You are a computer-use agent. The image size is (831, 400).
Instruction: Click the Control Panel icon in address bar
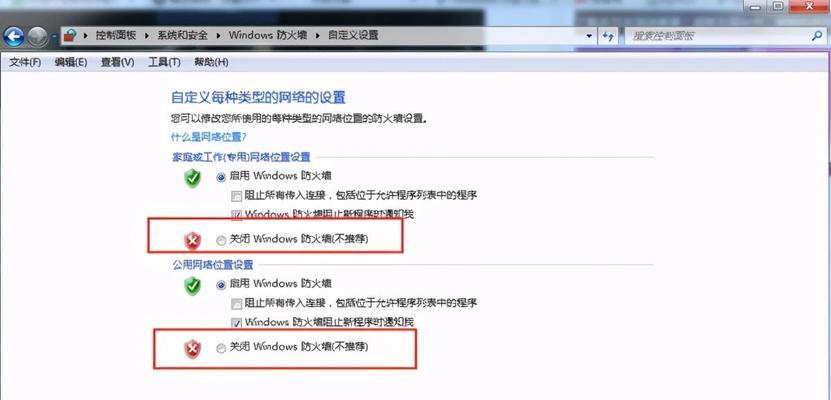(70, 36)
